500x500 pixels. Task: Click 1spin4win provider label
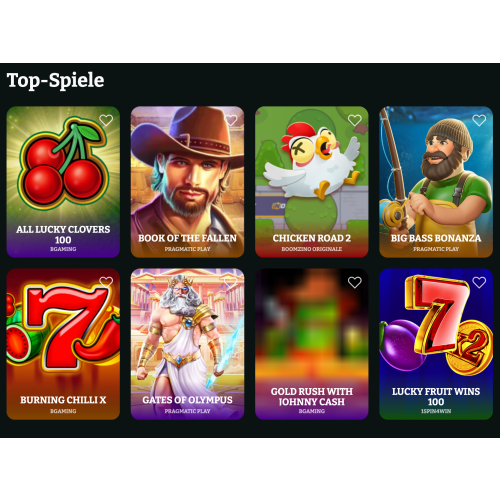[x=436, y=411]
